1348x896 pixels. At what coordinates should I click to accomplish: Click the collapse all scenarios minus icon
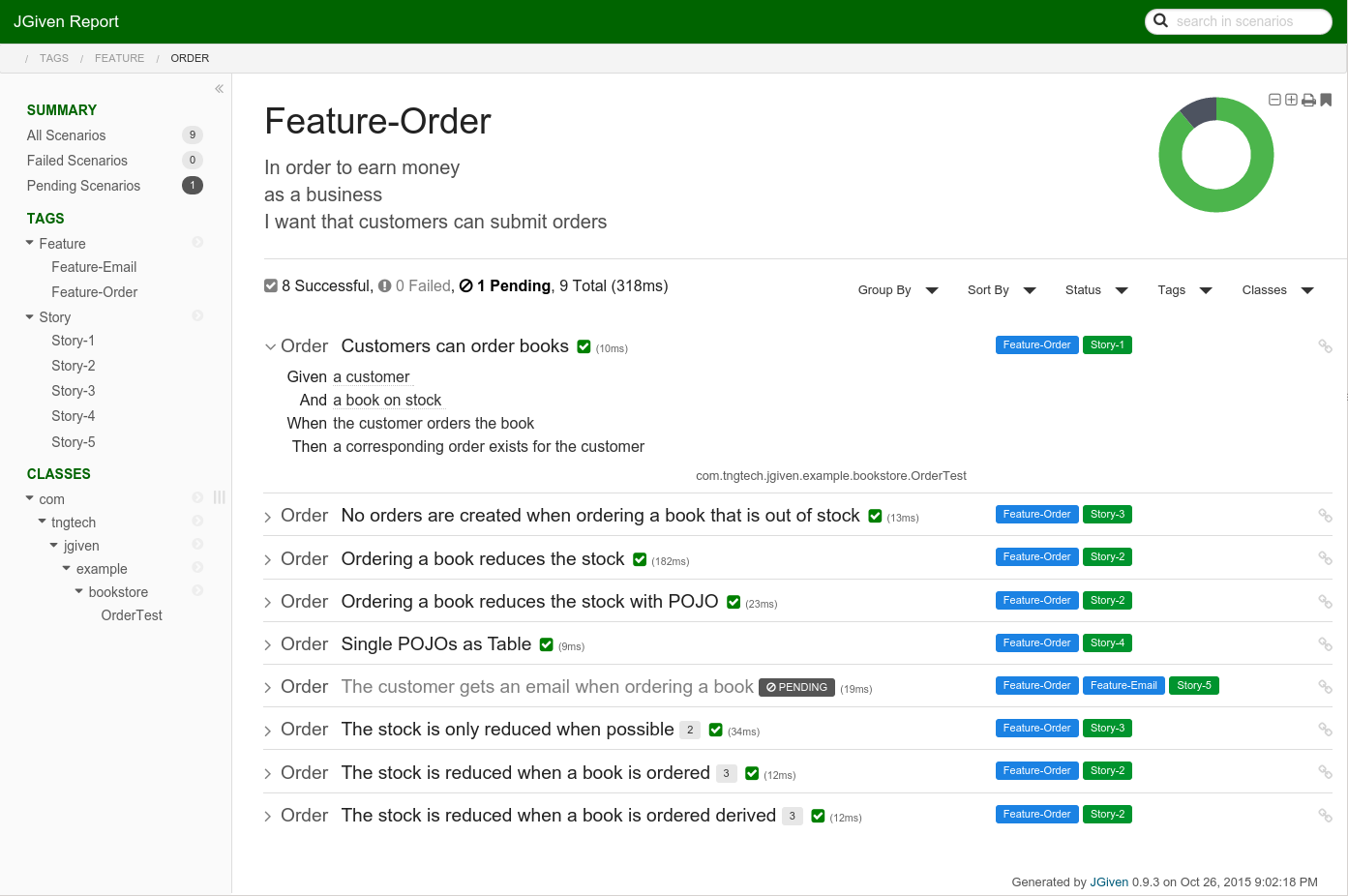coord(1274,100)
